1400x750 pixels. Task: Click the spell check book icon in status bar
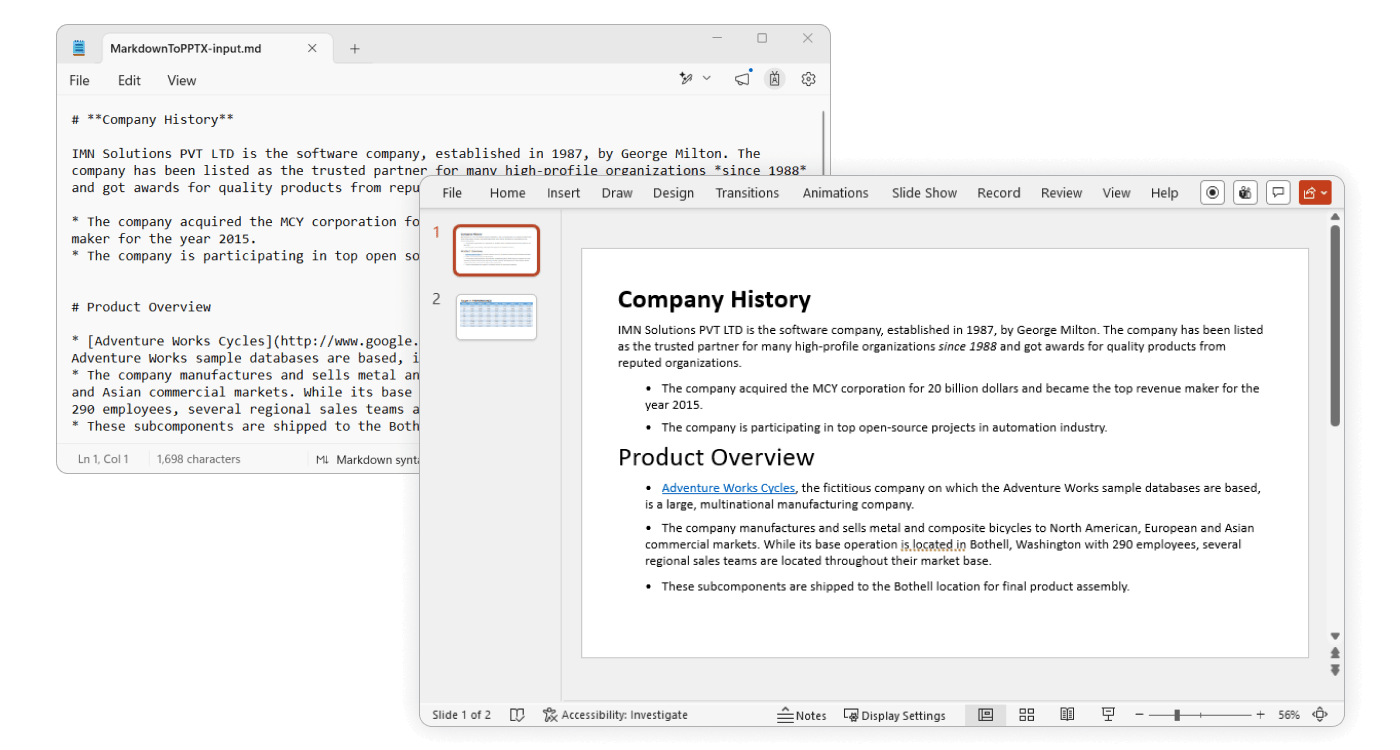tap(517, 715)
